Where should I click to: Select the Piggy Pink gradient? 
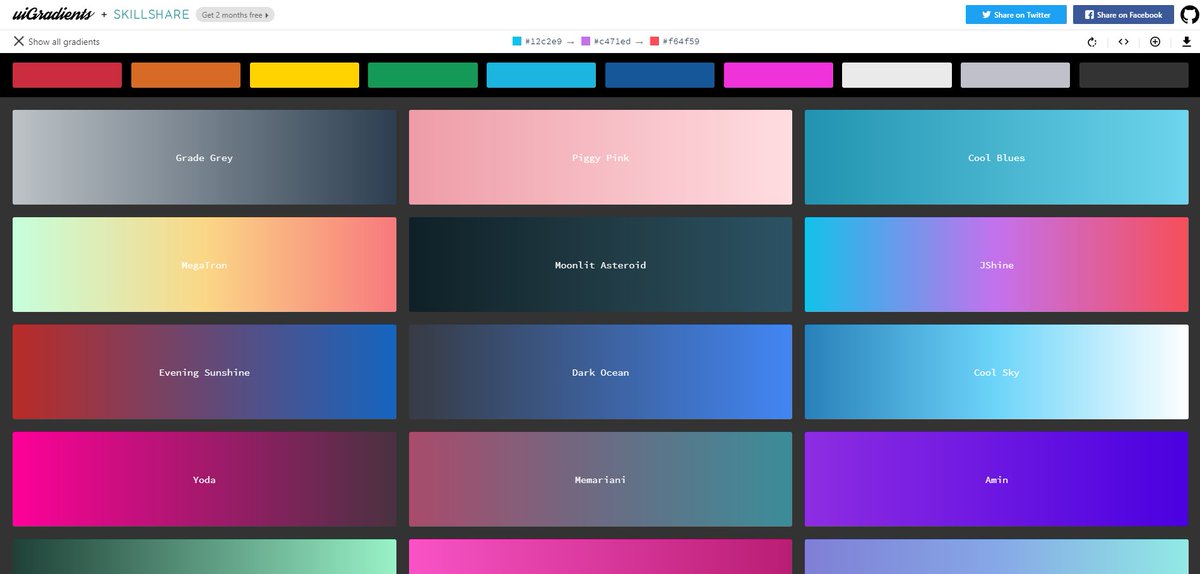coord(600,157)
